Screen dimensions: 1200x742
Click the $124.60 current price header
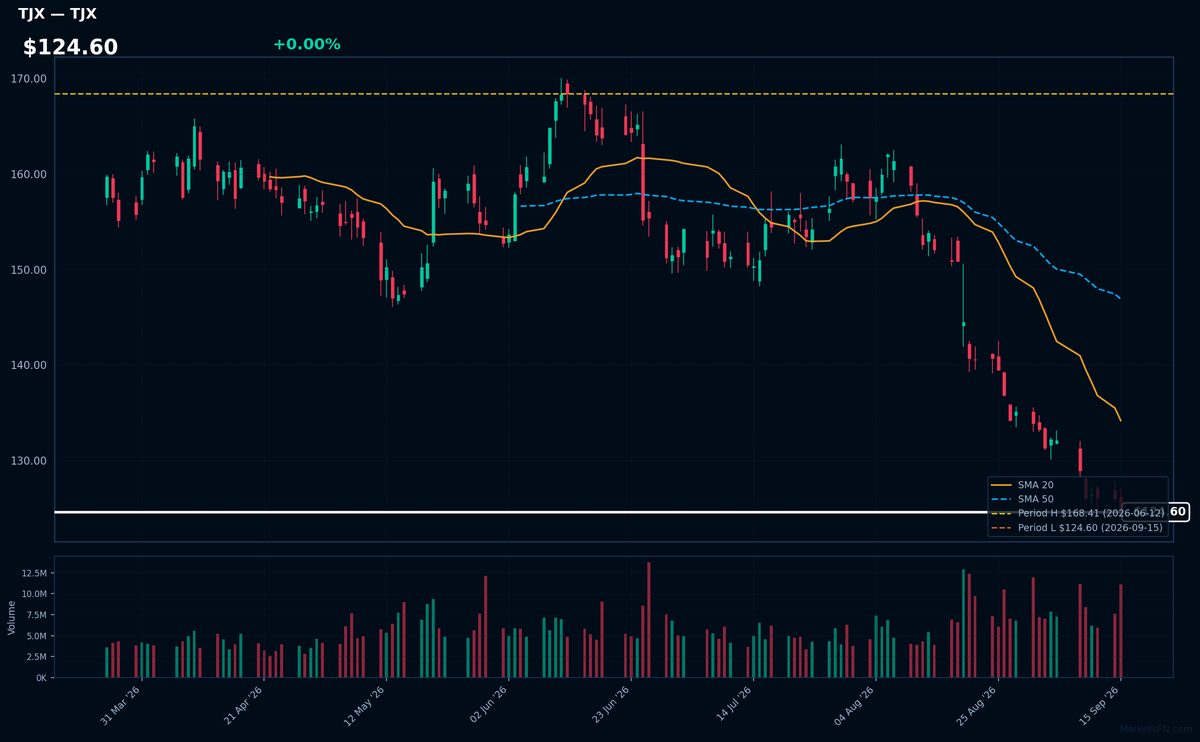(70, 47)
